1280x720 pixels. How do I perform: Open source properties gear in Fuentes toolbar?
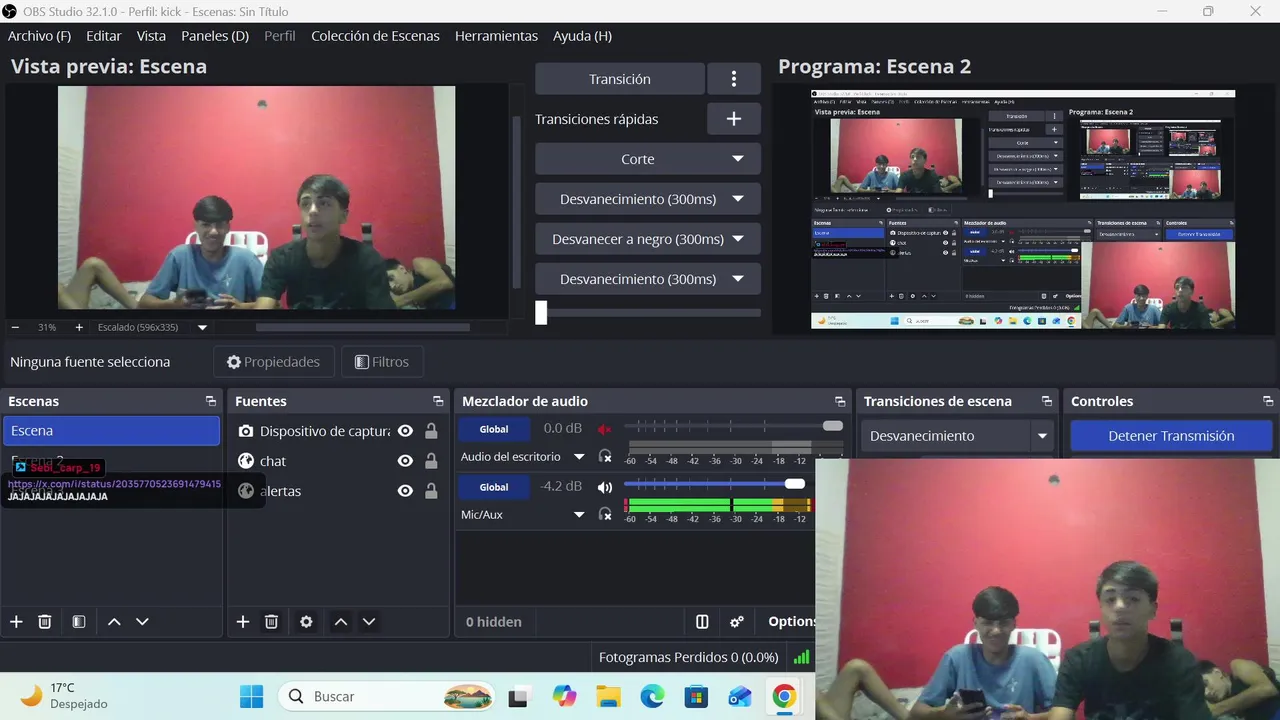306,622
